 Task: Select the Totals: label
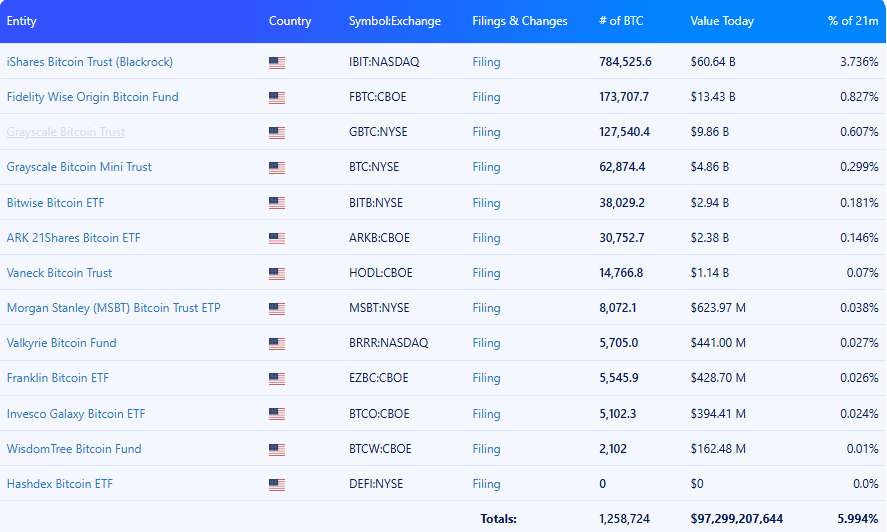point(498,519)
